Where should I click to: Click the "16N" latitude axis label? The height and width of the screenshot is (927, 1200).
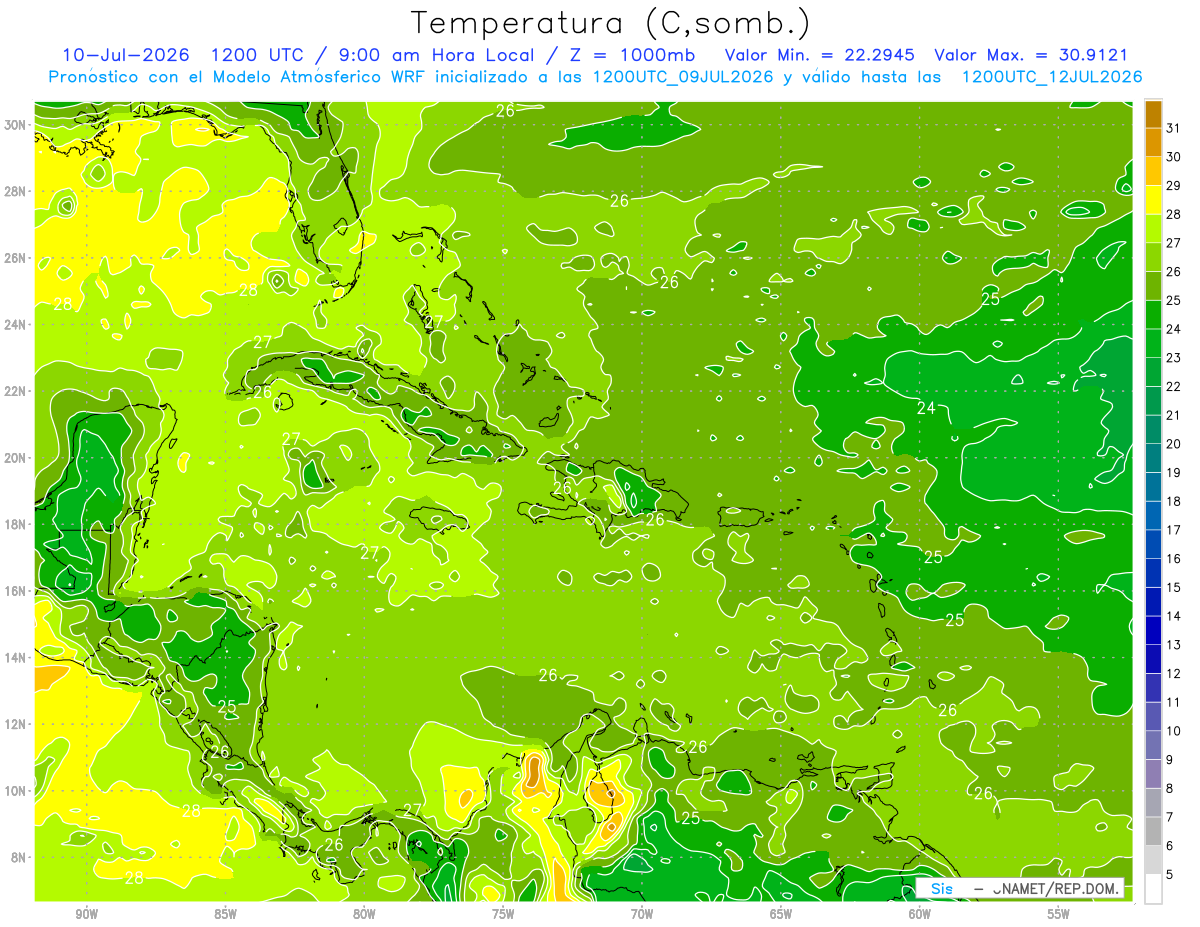point(16,591)
